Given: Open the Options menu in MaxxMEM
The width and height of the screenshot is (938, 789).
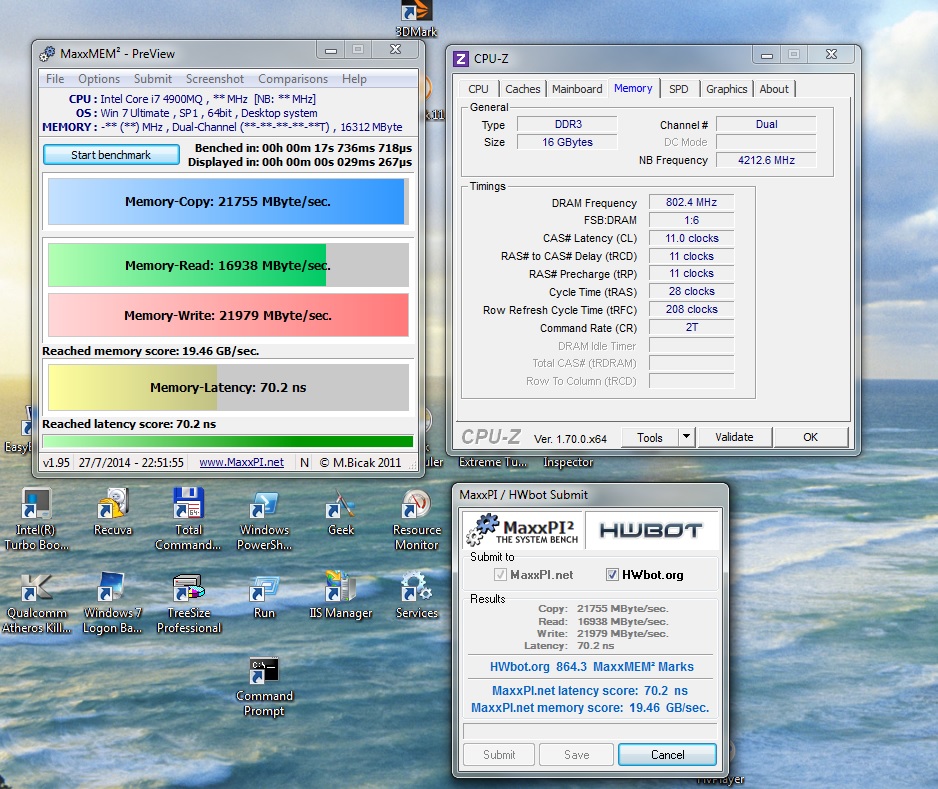Looking at the screenshot, I should [x=99, y=79].
